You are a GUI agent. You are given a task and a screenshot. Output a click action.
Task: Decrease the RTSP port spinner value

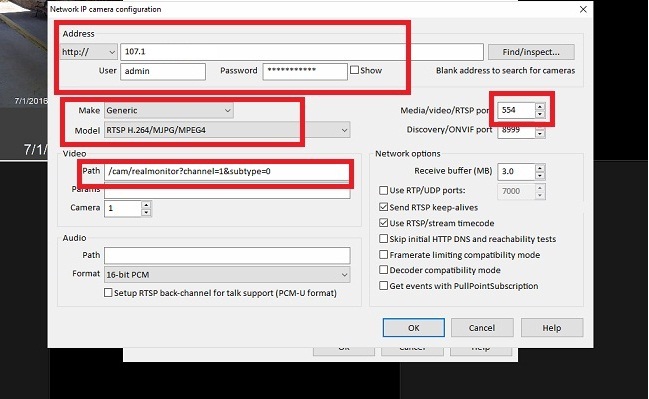[539, 114]
